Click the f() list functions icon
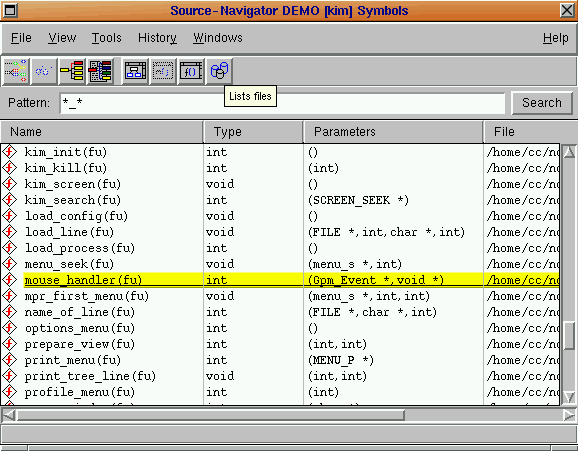 click(x=191, y=71)
